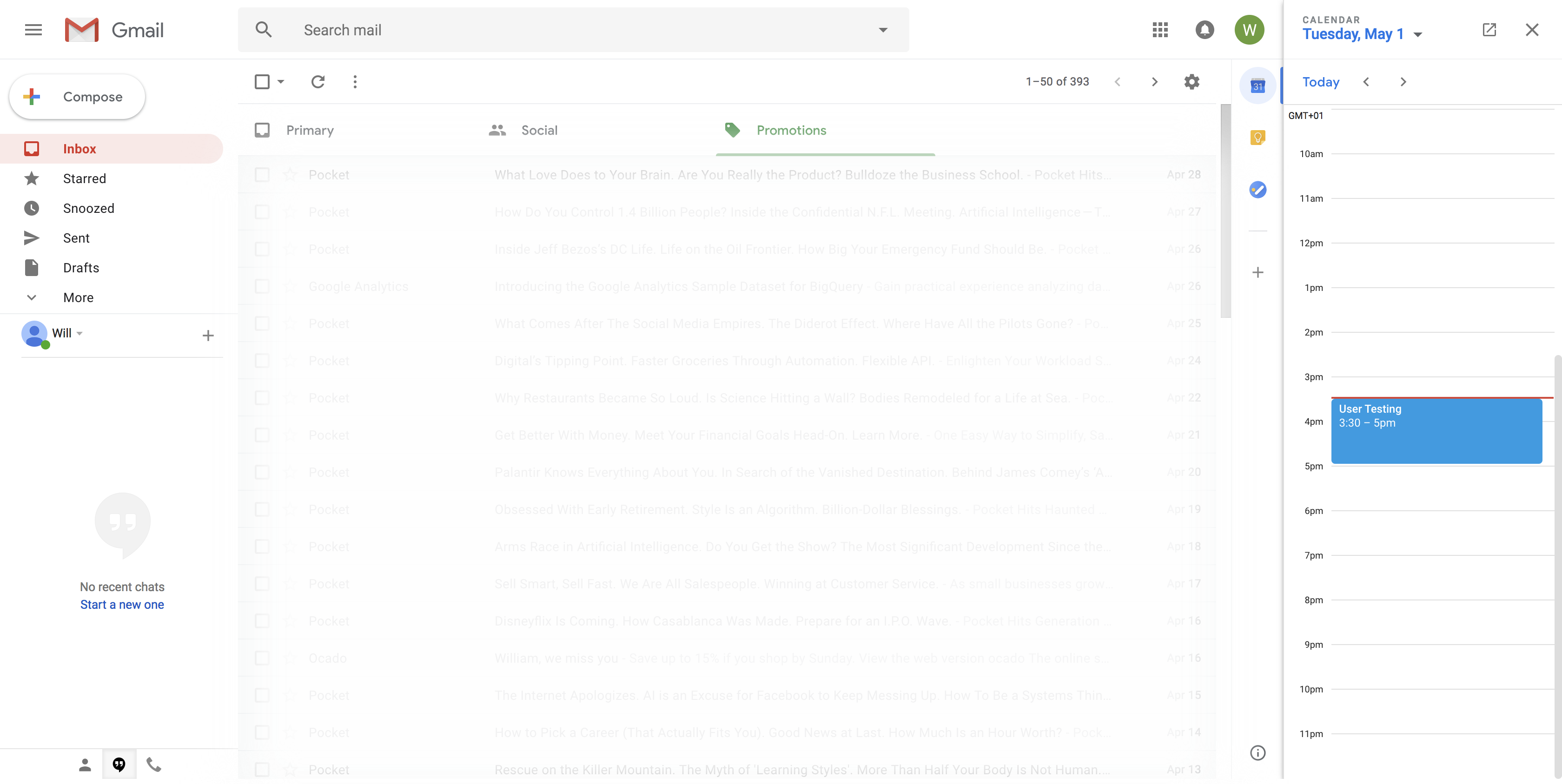Compose a new email
Image resolution: width=1562 pixels, height=784 pixels.
pos(77,96)
